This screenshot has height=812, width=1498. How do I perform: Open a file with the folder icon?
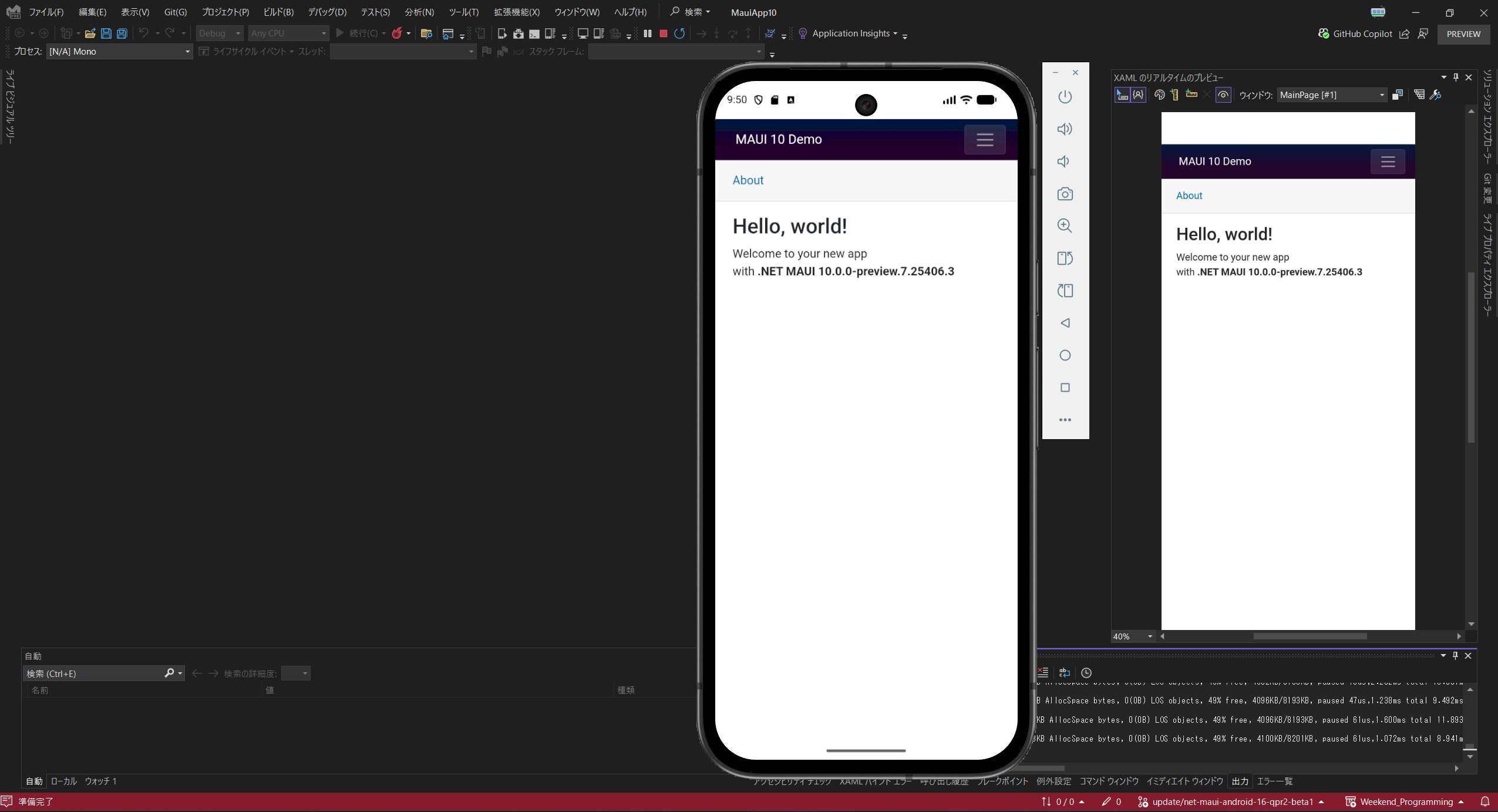[x=90, y=33]
